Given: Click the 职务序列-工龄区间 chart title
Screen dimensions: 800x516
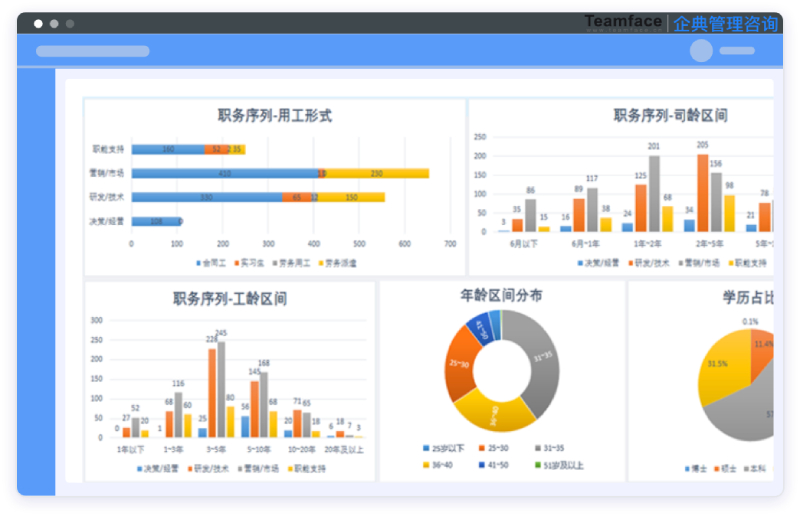Looking at the screenshot, I should click(230, 299).
